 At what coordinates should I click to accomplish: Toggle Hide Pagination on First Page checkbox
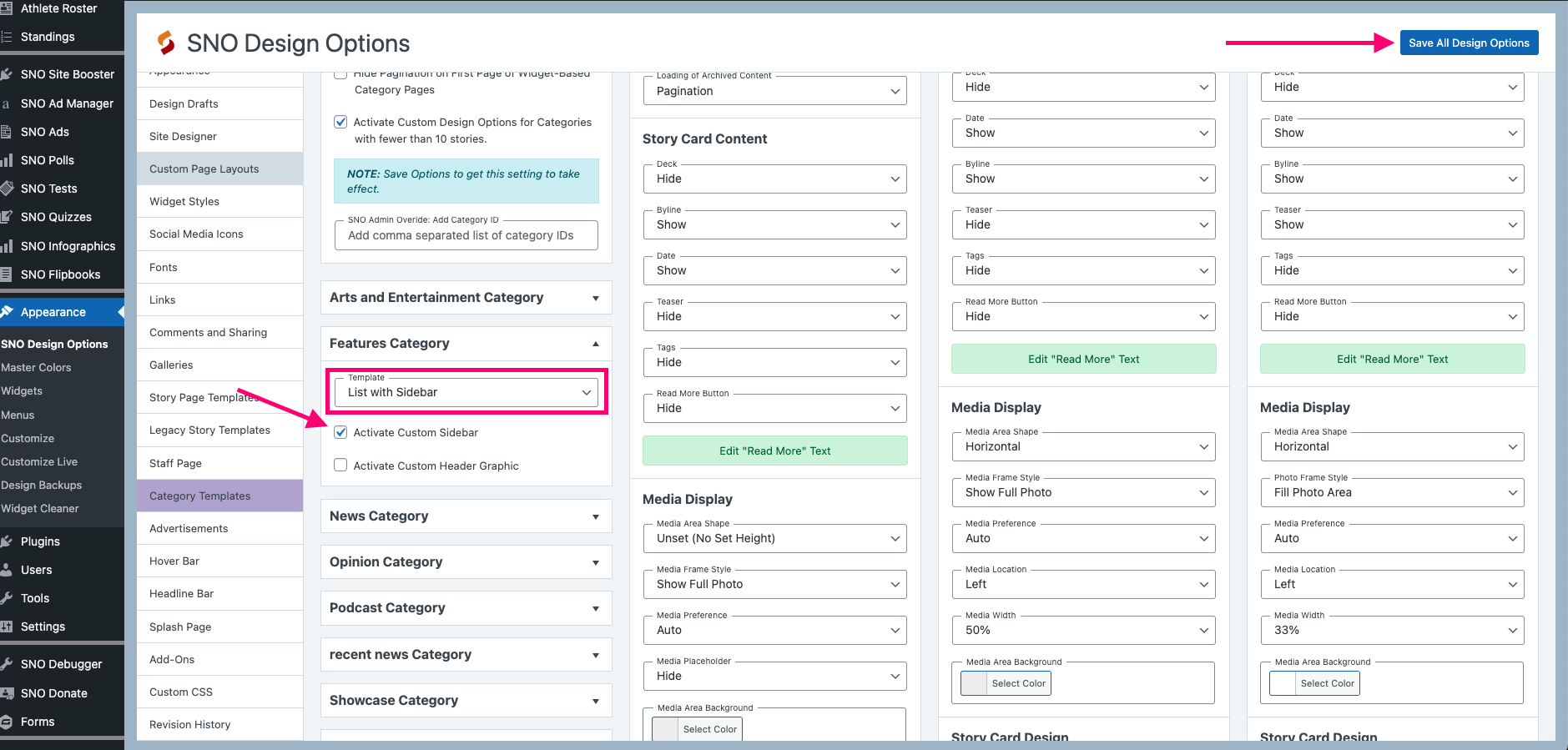tap(340, 74)
